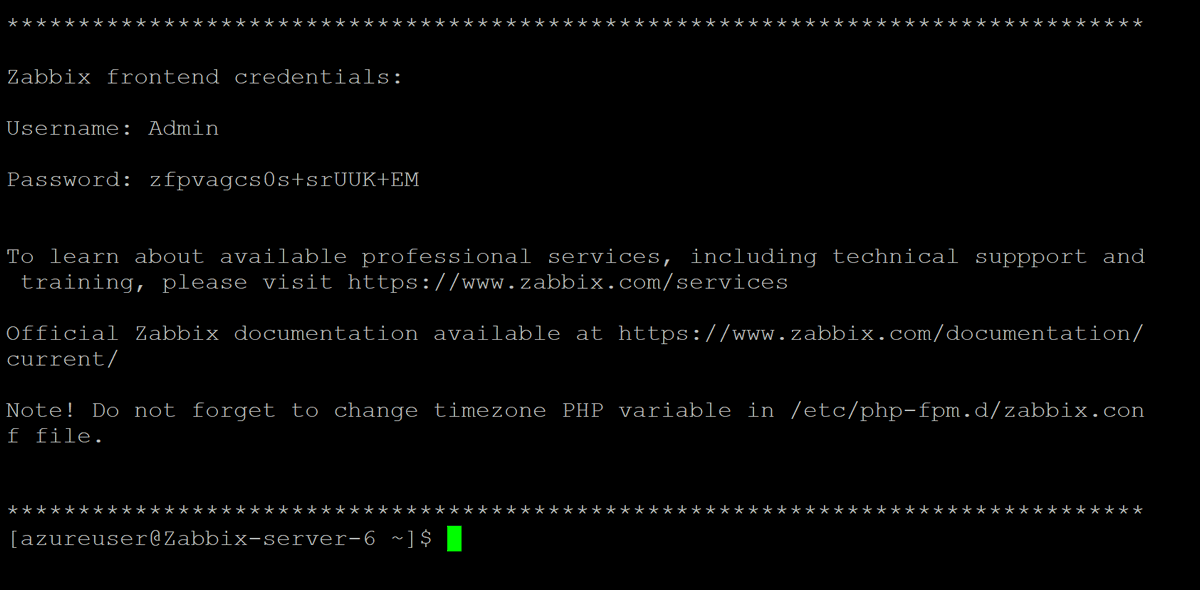Click the top asterisk separator line

575,22
